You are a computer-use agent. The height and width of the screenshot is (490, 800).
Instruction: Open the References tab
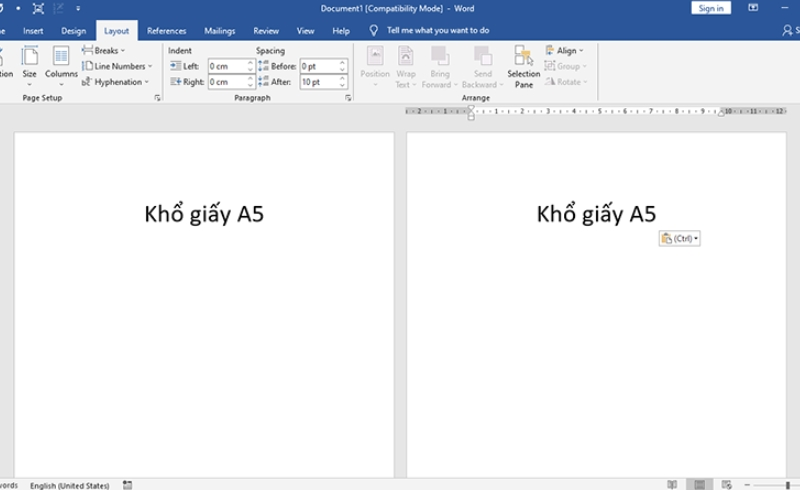[167, 31]
